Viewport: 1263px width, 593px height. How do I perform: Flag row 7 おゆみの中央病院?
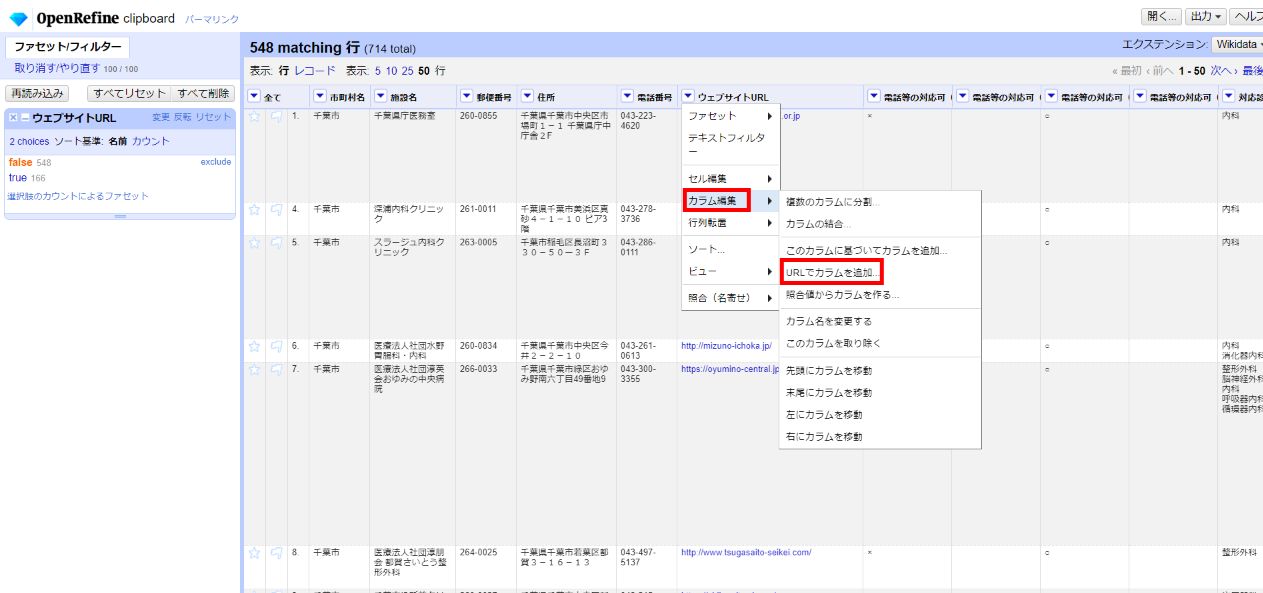click(276, 369)
